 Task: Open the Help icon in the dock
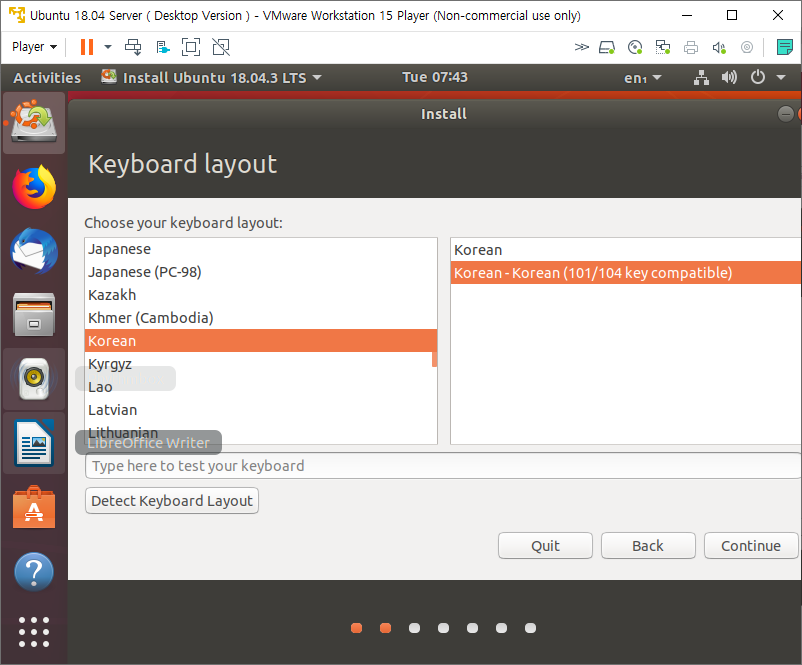point(34,571)
